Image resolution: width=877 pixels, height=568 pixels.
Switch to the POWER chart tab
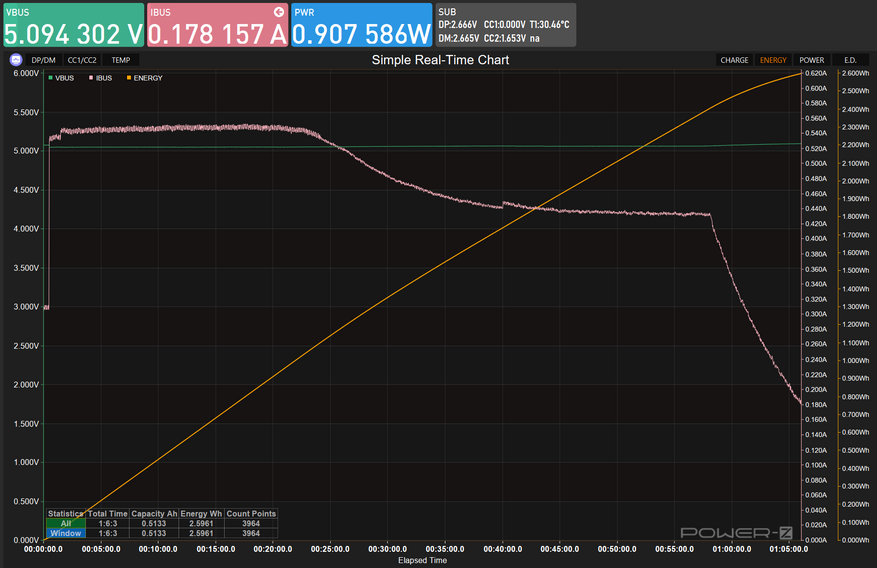812,60
